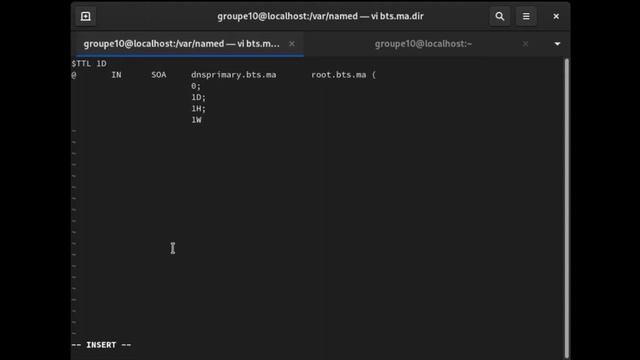This screenshot has width=640, height=360.
Task: Switch to the vi bts.m... tab
Action: pyautogui.click(x=182, y=44)
